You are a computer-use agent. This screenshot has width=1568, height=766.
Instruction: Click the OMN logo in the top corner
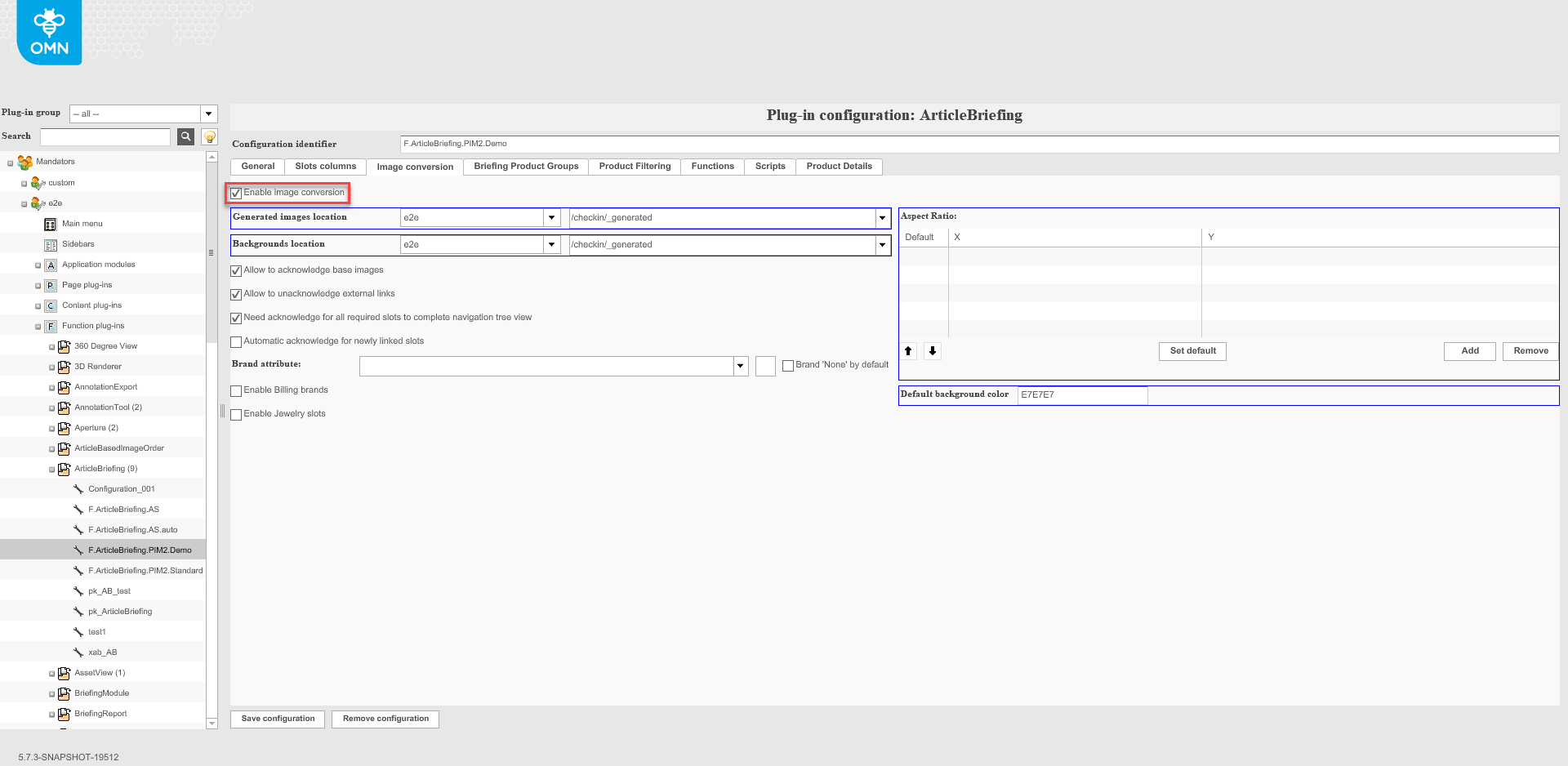coord(49,33)
